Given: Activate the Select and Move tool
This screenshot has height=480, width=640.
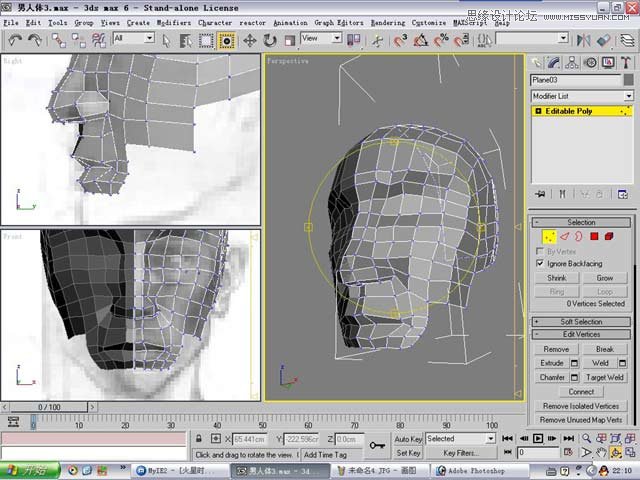Looking at the screenshot, I should click(x=249, y=40).
